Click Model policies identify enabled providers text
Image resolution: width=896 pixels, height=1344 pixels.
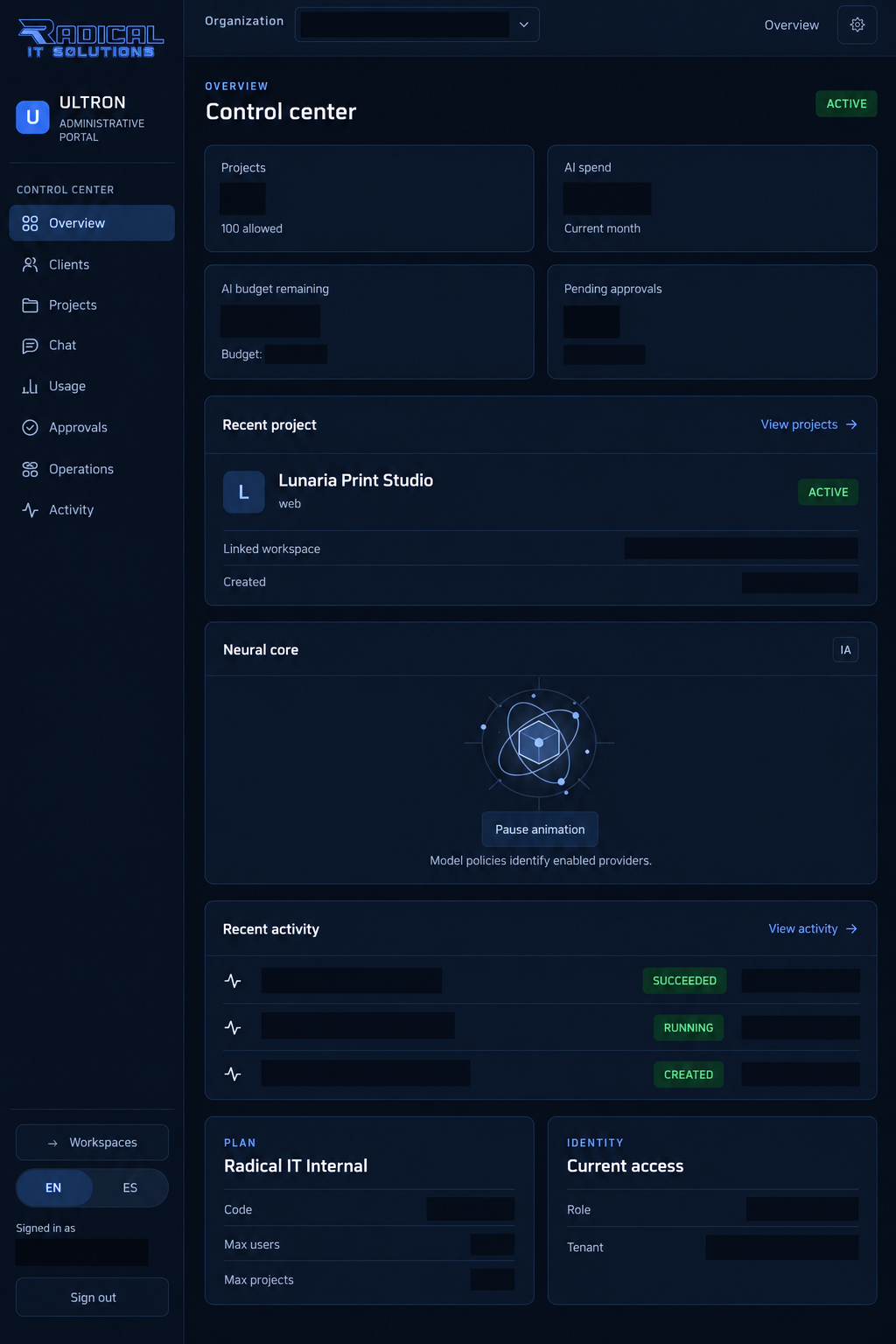pyautogui.click(x=541, y=860)
